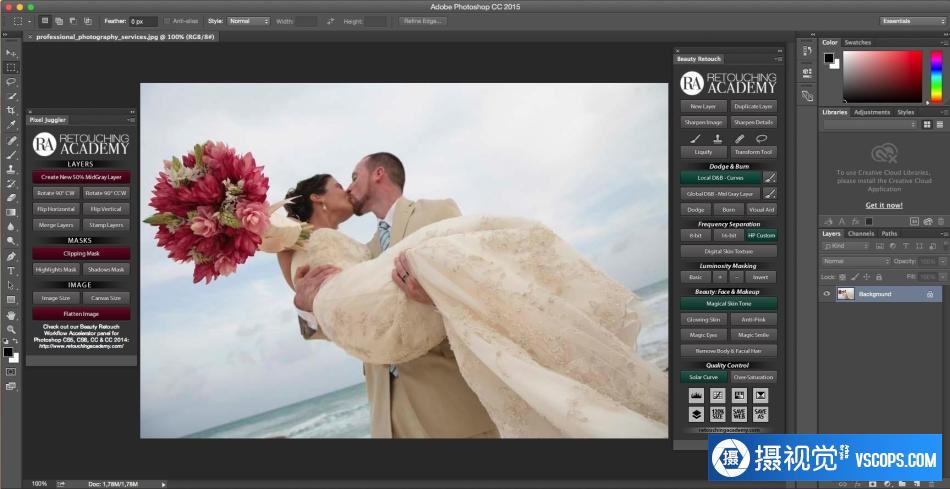The height and width of the screenshot is (489, 950).
Task: Click the 100% SIZE icon button
Action: (x=718, y=414)
